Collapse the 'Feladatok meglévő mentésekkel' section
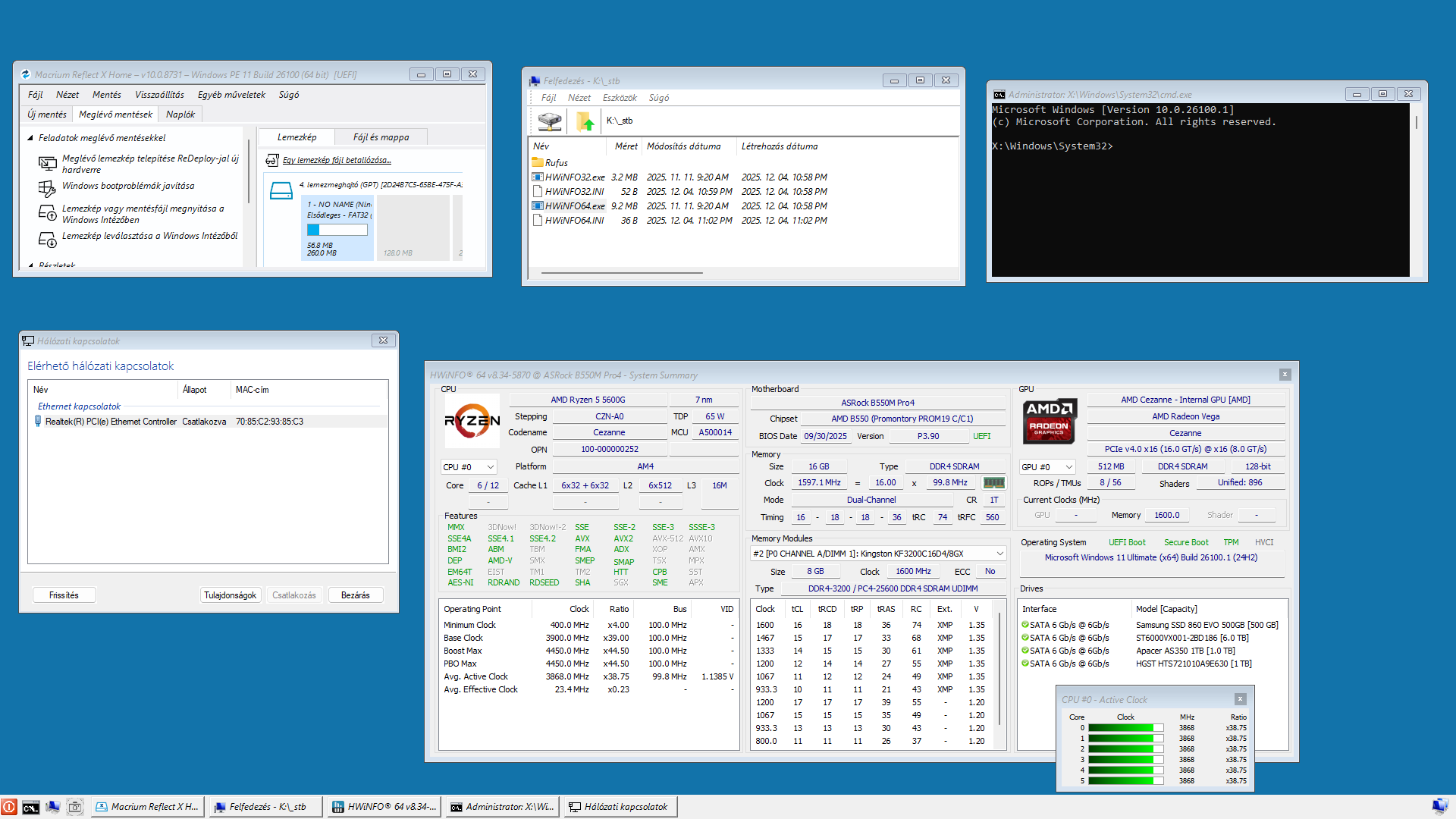Viewport: 1456px width, 819px height. [x=30, y=138]
